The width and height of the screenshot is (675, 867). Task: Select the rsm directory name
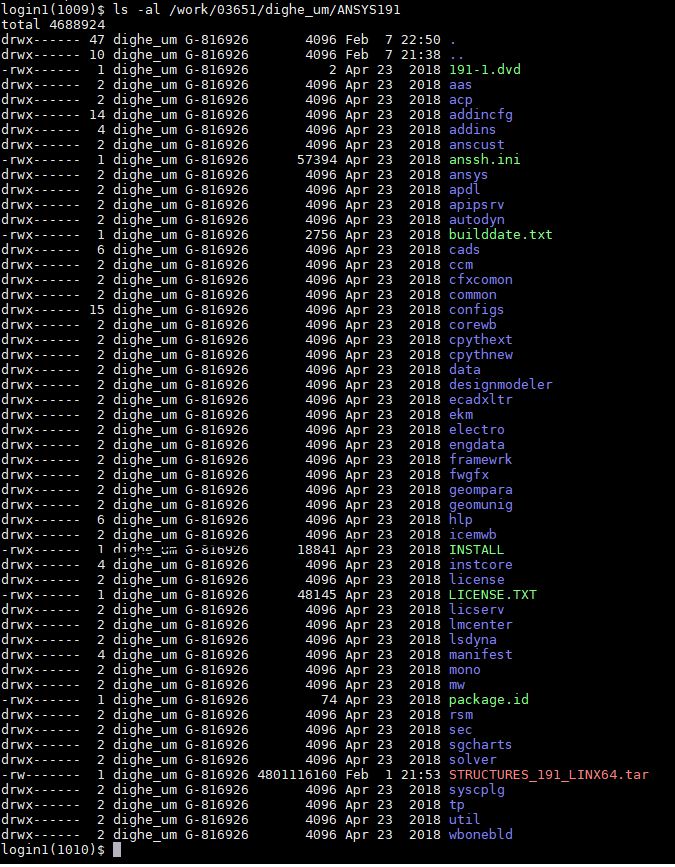click(x=461, y=714)
